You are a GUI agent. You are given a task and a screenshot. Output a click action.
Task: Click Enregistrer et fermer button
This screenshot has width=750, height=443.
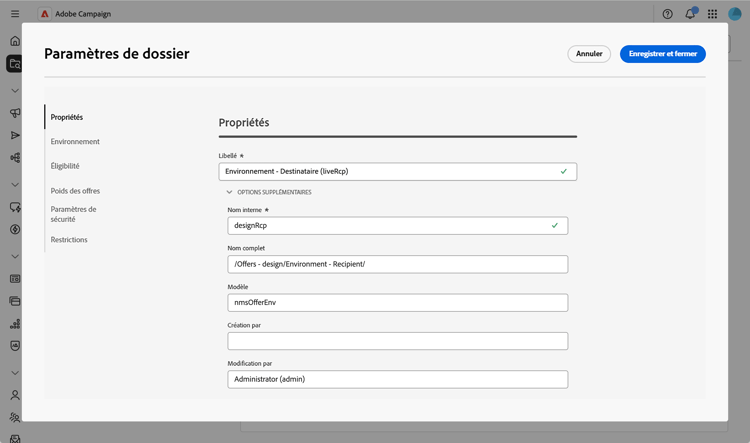[662, 54]
